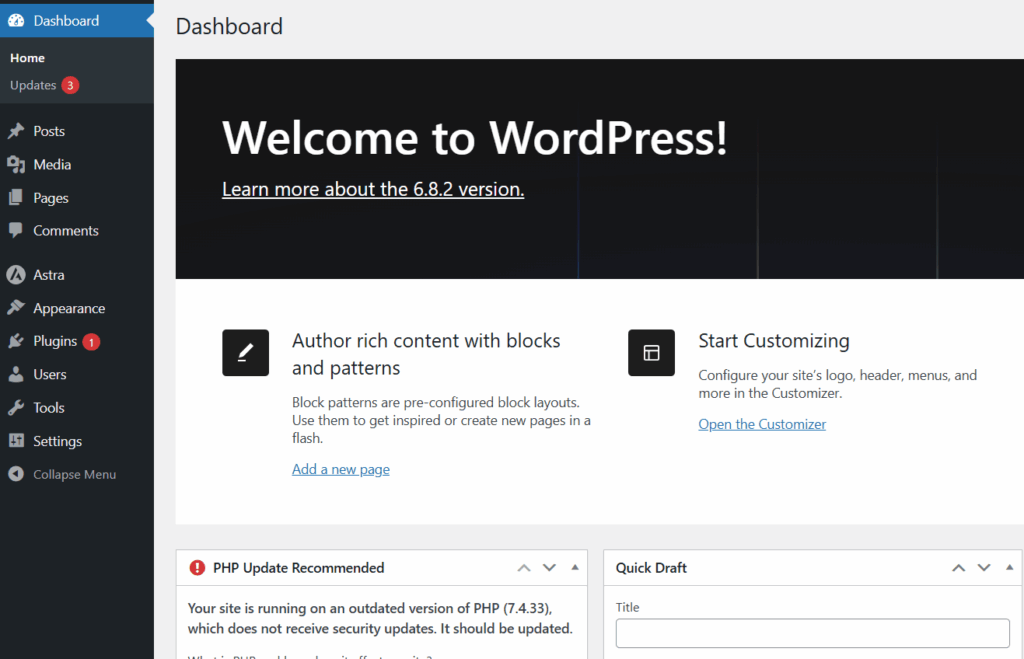Open the Customizer link

pos(762,424)
